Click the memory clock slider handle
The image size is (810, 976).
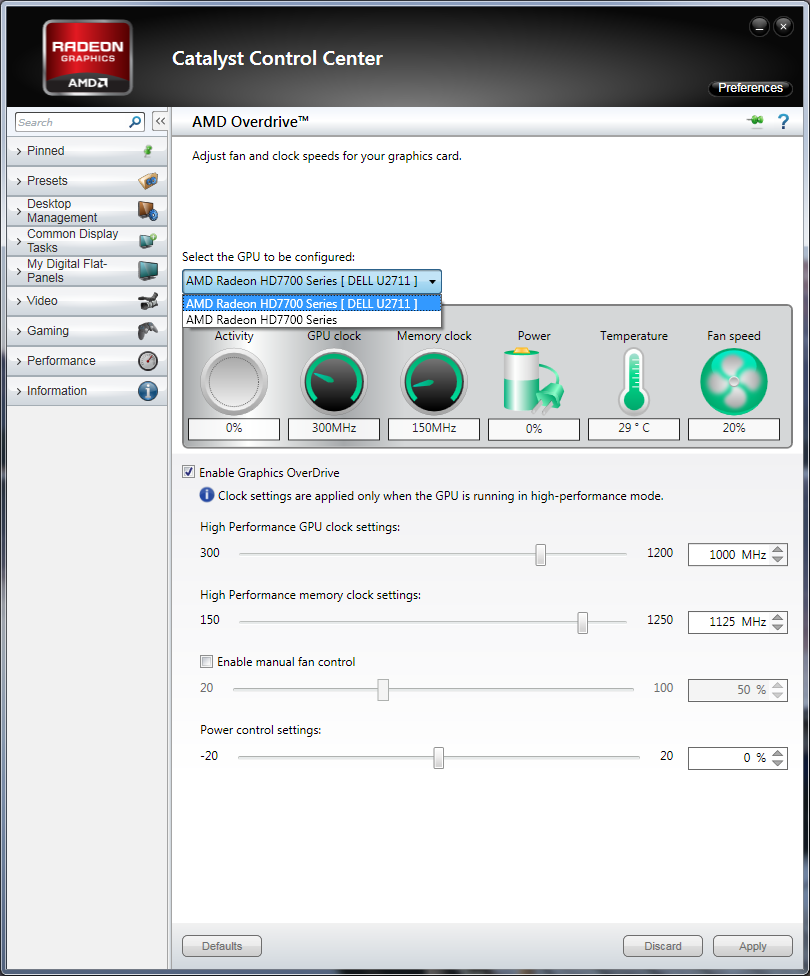[582, 622]
